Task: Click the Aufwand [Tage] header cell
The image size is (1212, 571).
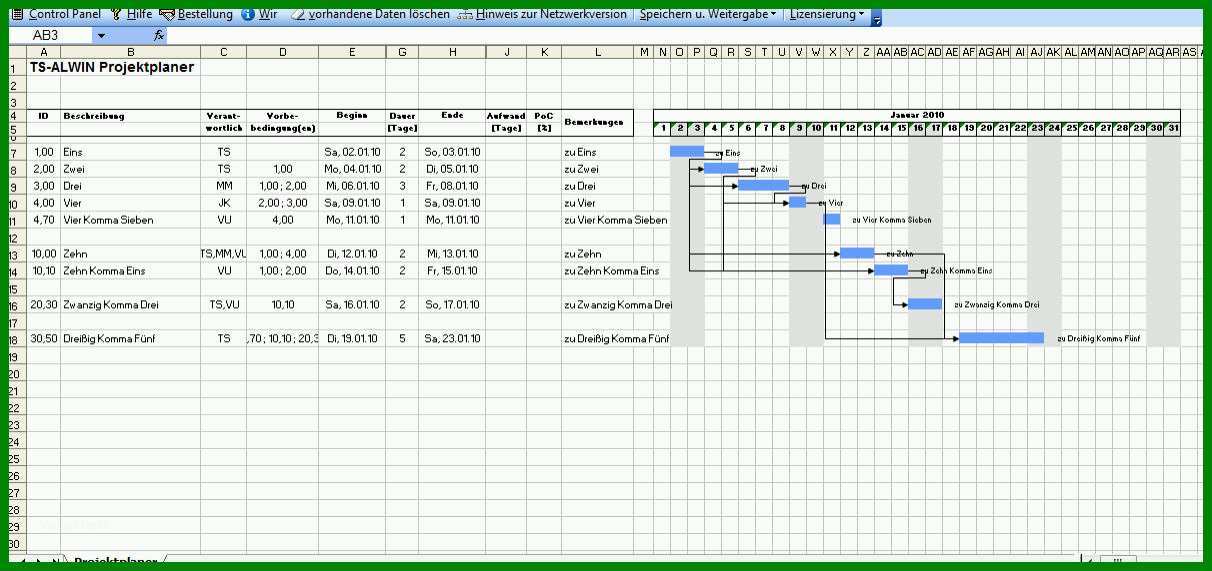Action: pos(506,121)
